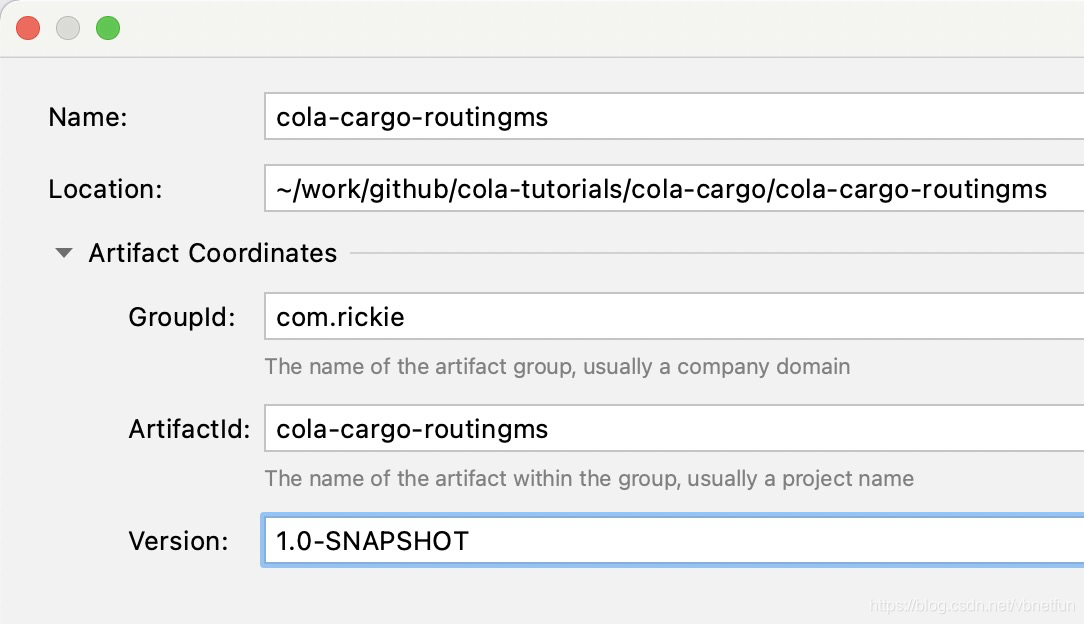Close the dialog with the red button
Viewport: 1084px width, 624px height.
tap(28, 28)
